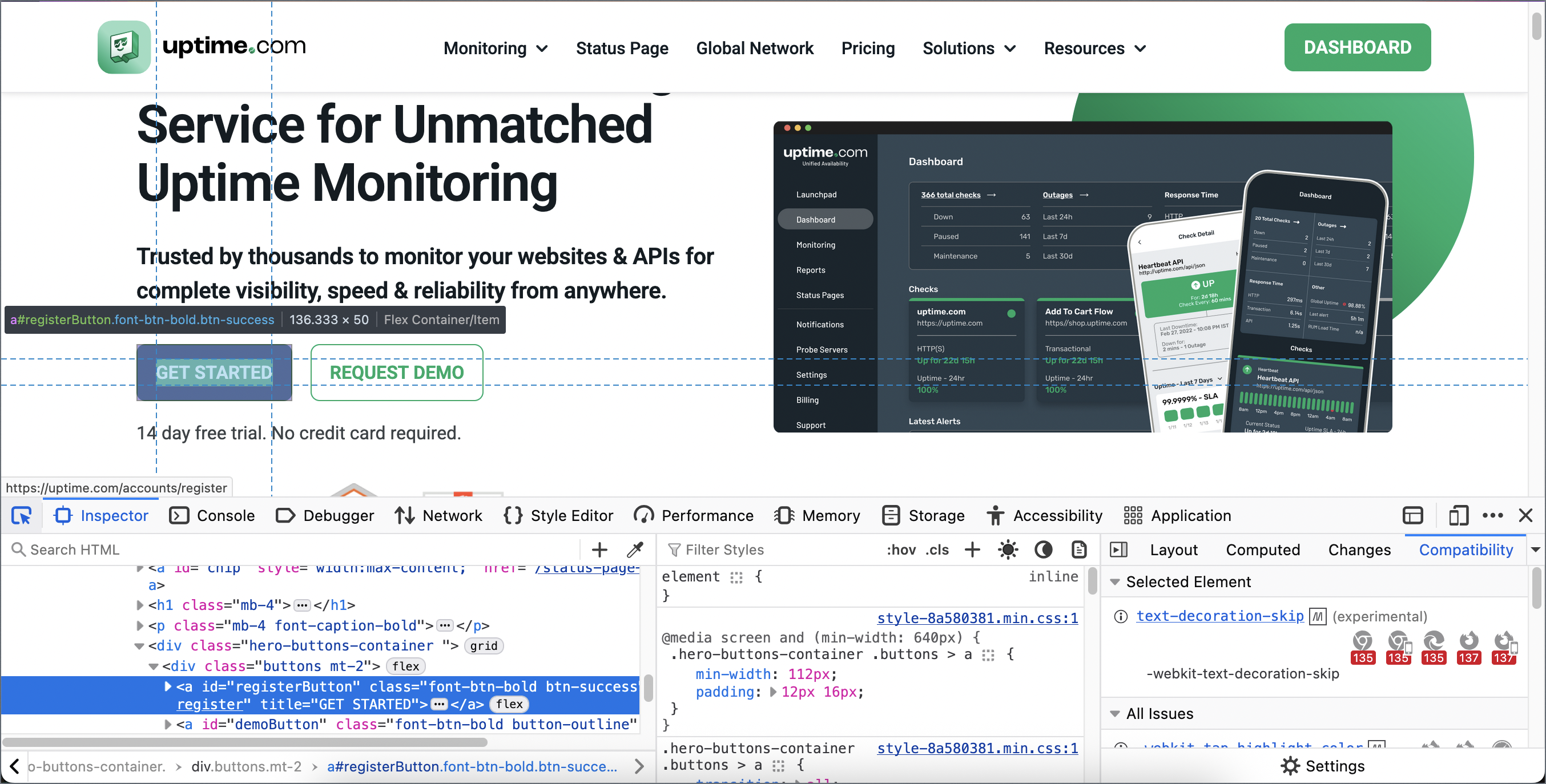Expand the p mb-4 font-caption-bold node
1546x784 pixels.
pos(140,625)
